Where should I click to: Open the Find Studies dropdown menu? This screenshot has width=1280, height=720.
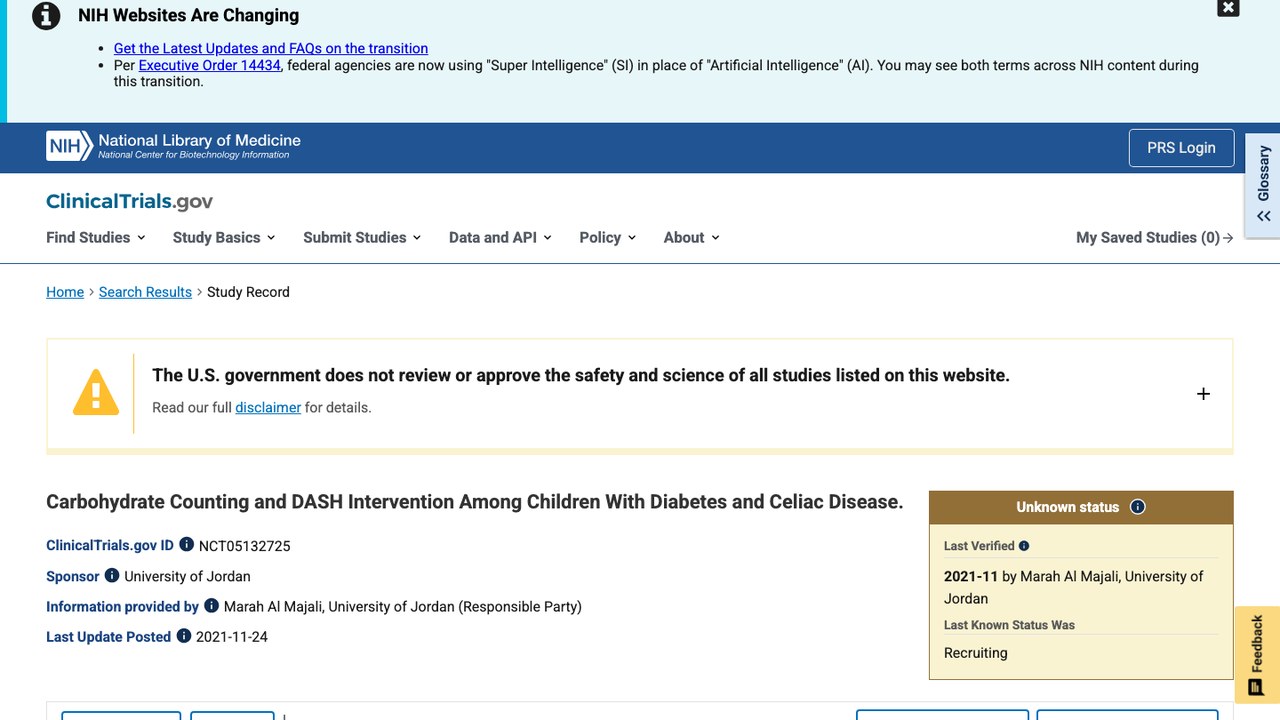coord(96,237)
